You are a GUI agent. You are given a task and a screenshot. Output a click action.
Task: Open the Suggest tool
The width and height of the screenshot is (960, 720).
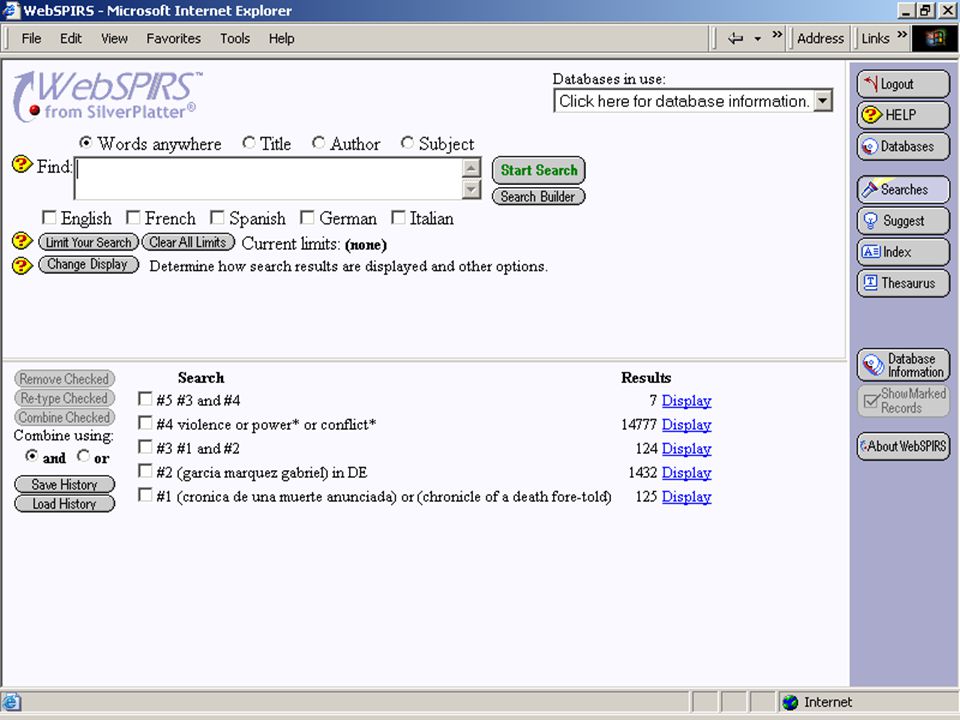click(x=903, y=220)
